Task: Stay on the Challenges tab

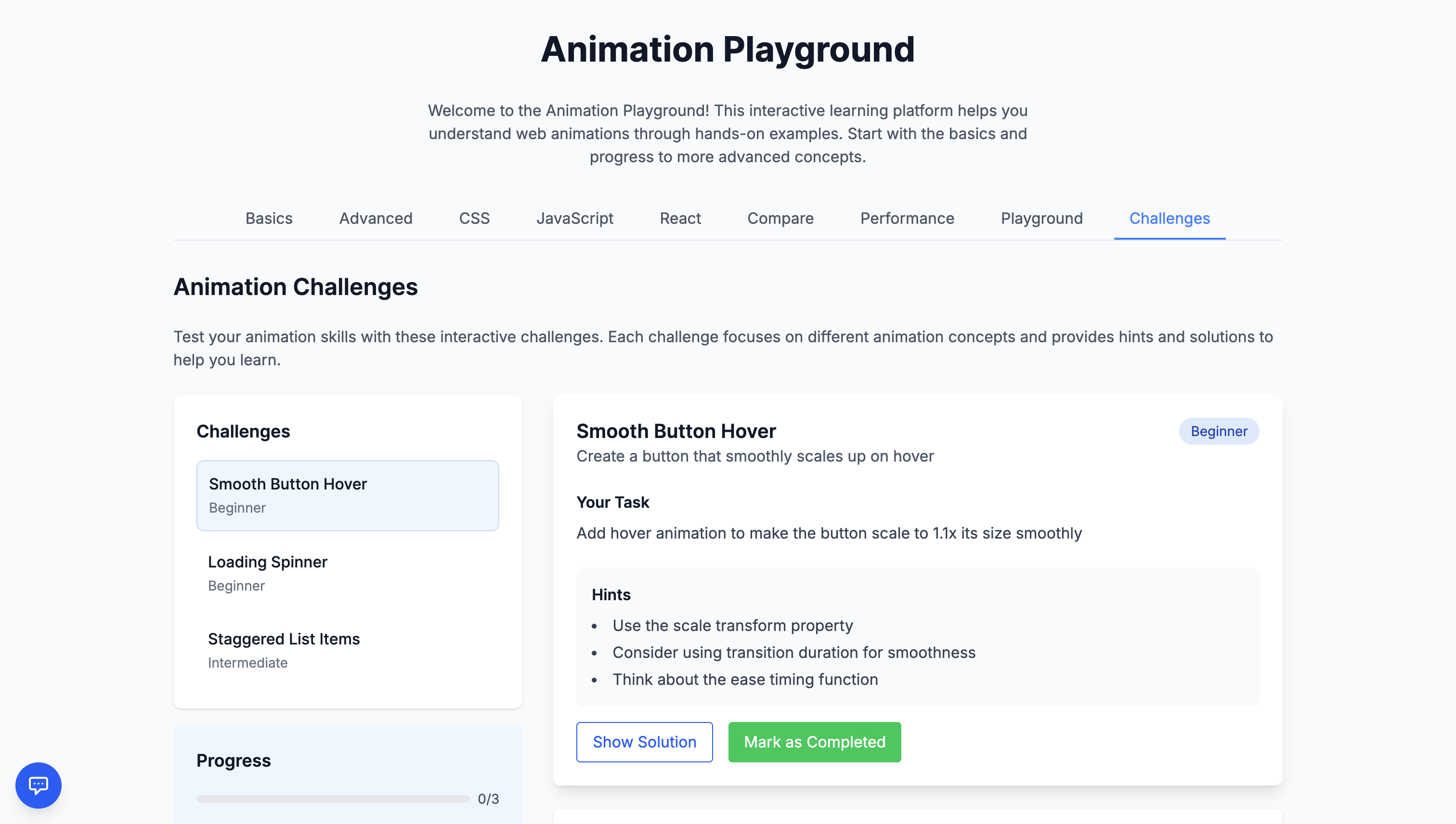Action: pyautogui.click(x=1169, y=219)
